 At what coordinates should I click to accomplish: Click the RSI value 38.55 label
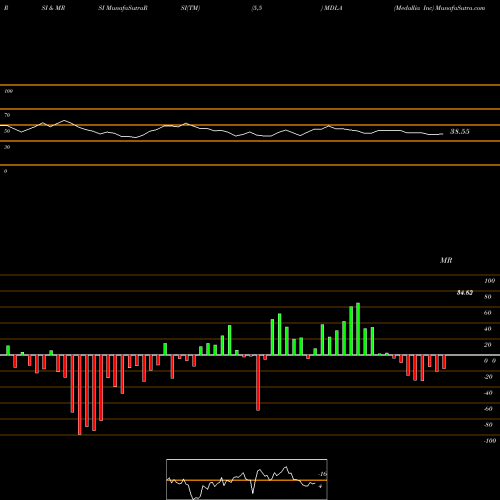pos(460,131)
